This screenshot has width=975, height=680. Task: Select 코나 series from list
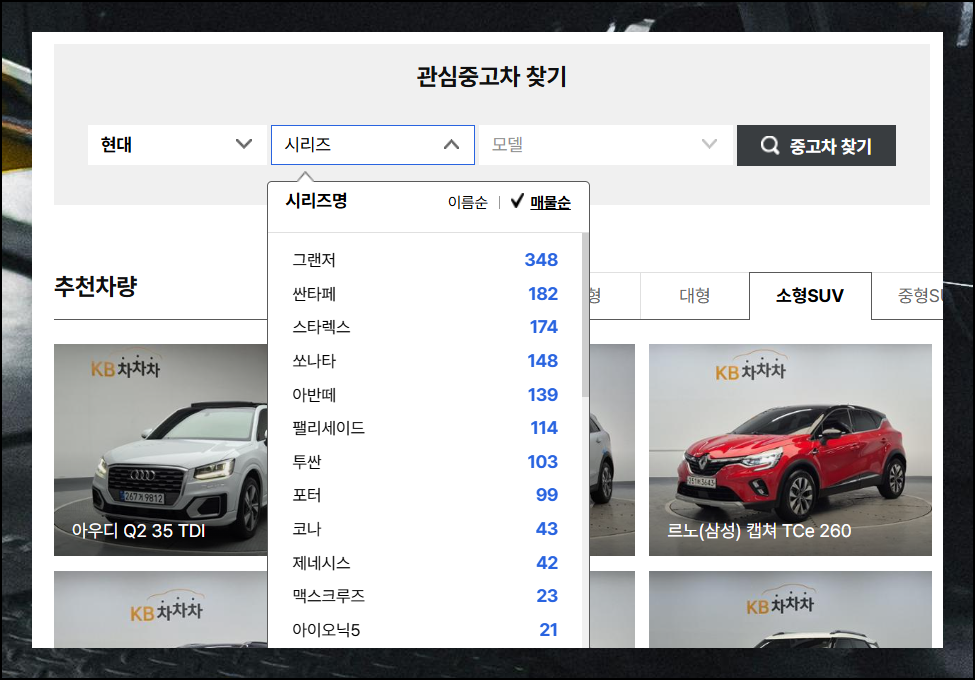[x=425, y=529]
